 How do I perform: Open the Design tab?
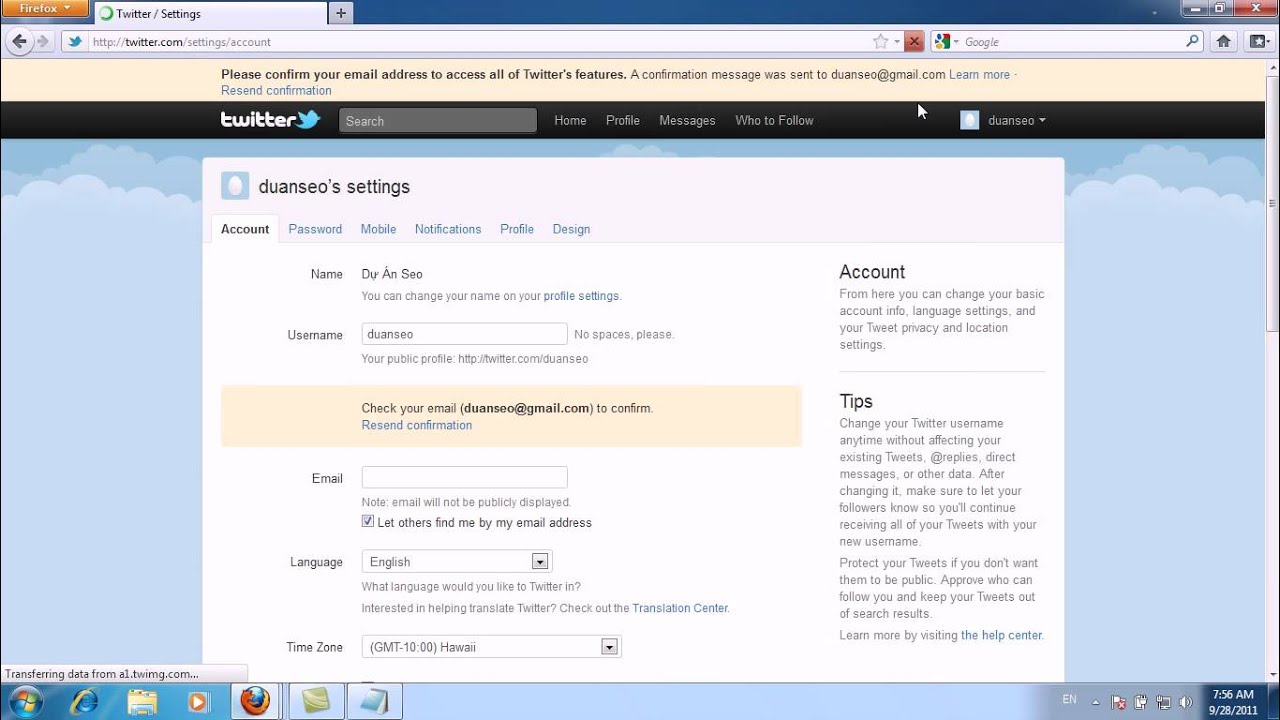click(x=571, y=229)
